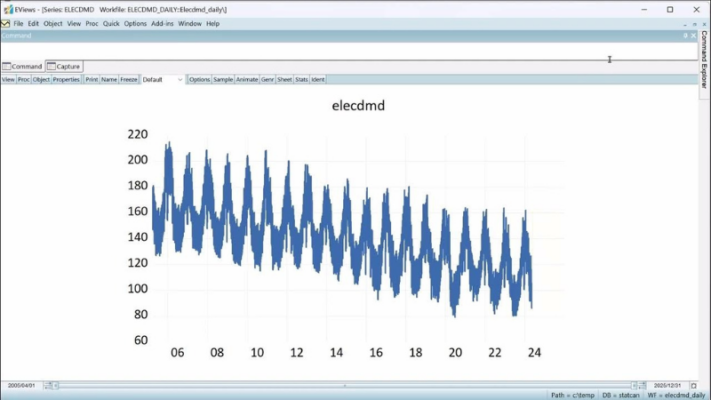Viewport: 711px width, 400px height.
Task: Click the sample range slider track
Action: 345,385
